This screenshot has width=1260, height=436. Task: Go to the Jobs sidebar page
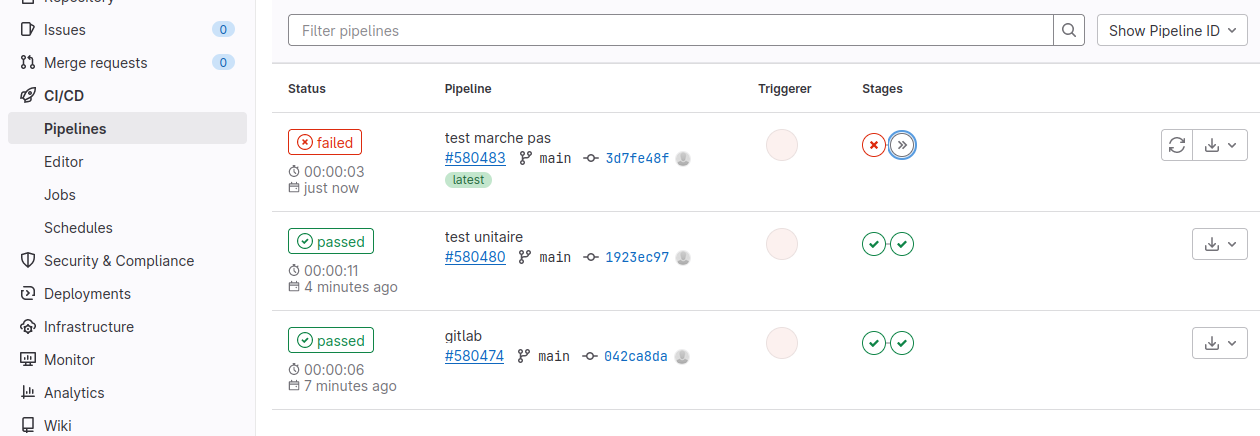click(60, 195)
